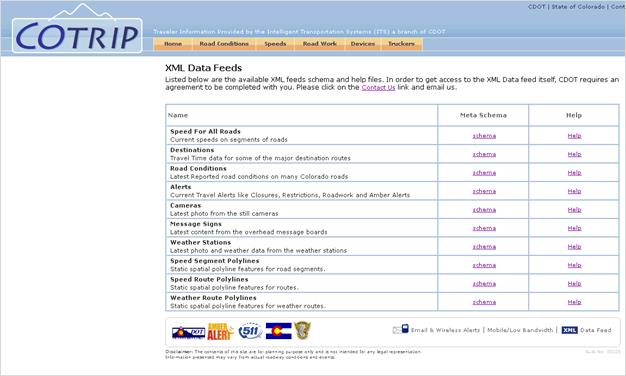
Task: Click the Help column header
Action: pos(574,115)
